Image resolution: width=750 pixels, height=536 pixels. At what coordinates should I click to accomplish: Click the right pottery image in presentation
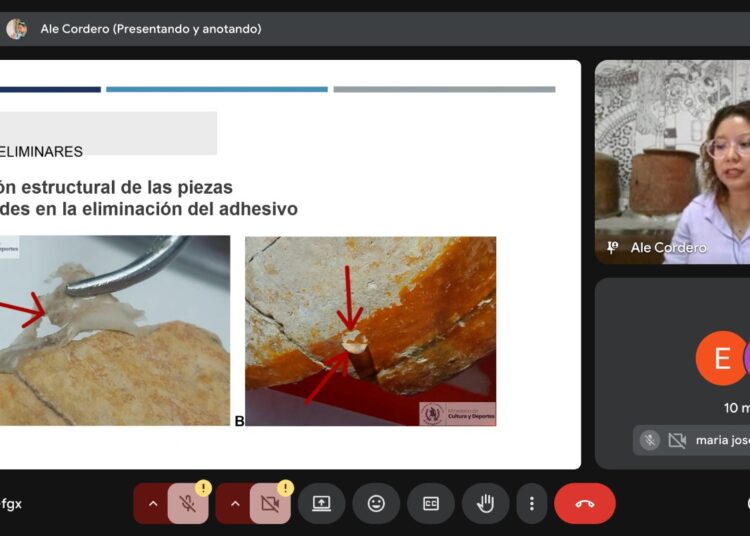point(370,331)
